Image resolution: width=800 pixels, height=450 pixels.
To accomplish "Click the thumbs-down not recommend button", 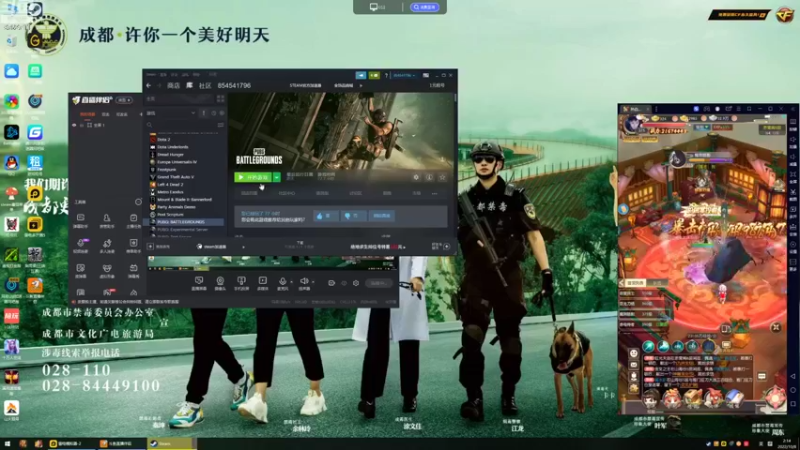I will [x=353, y=216].
